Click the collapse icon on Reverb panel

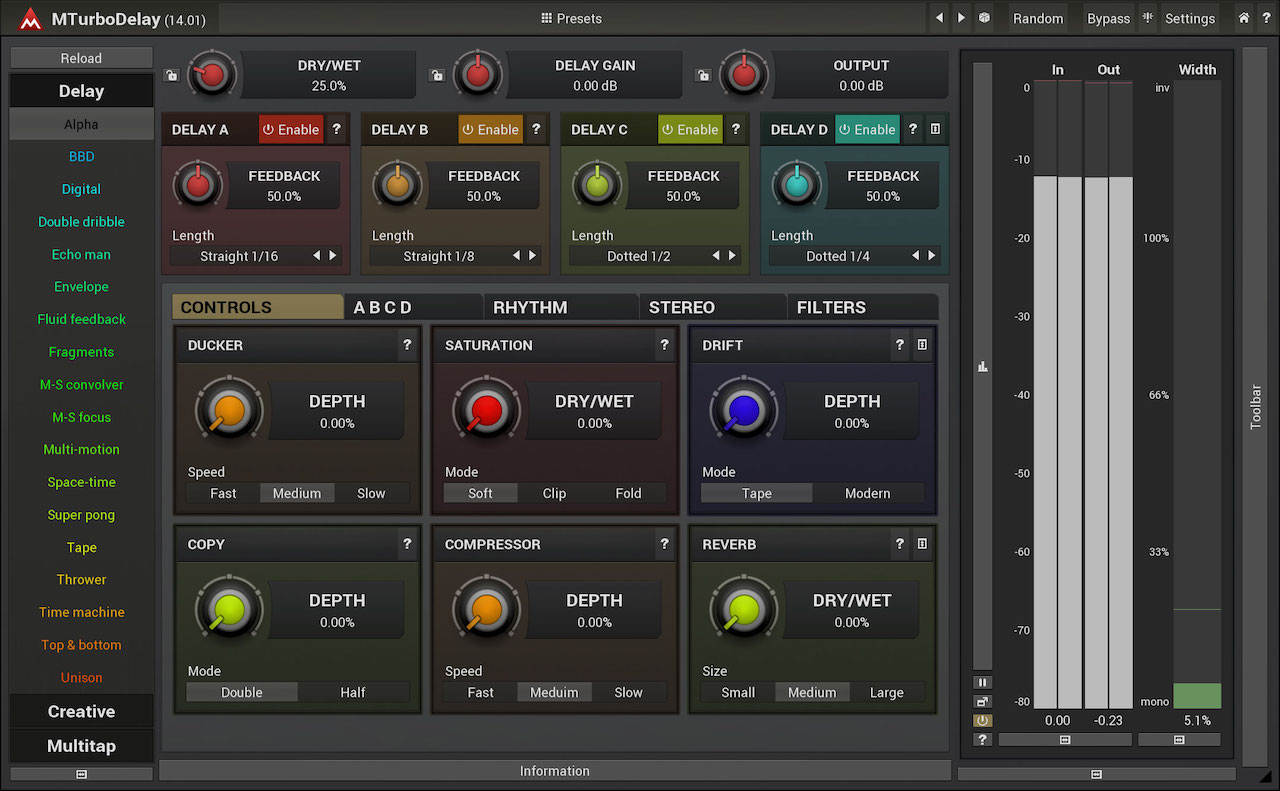tap(922, 544)
